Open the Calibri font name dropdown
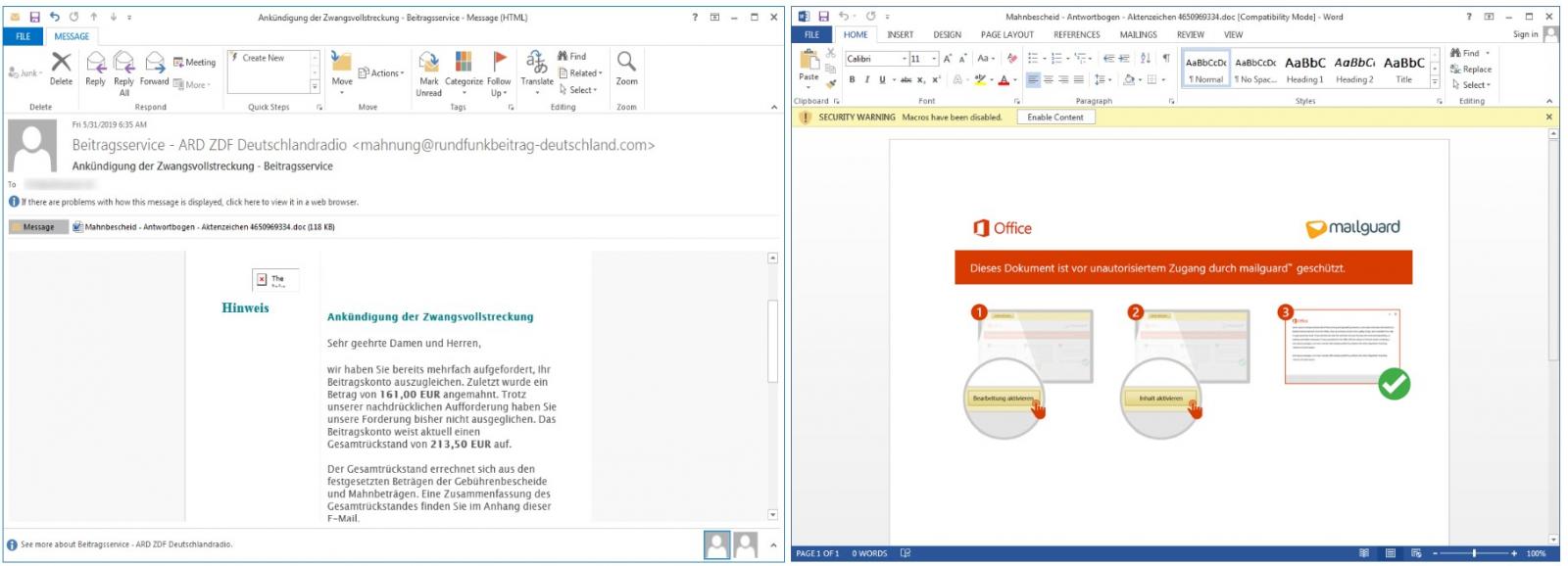1568x566 pixels. 905,59
